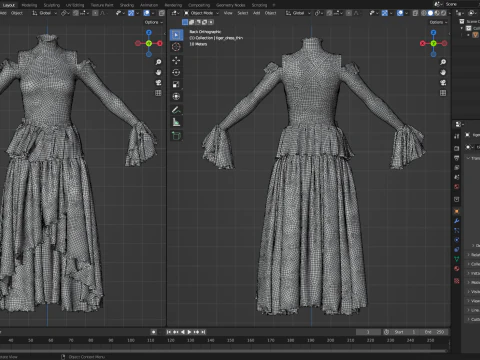Jump to the timeline start frame
480x360 pixels.
coord(169,332)
